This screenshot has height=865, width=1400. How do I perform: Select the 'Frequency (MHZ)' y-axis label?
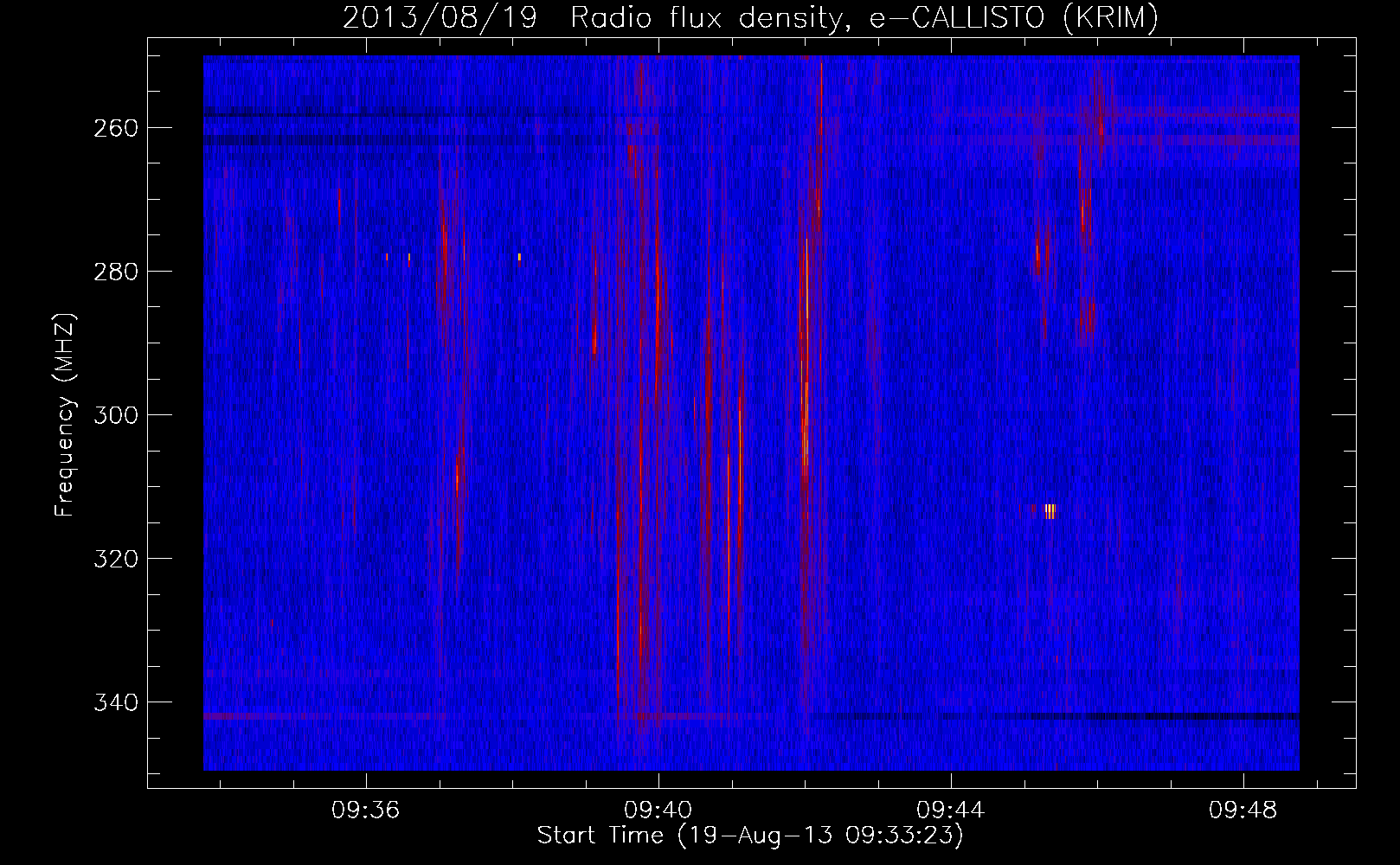tap(65, 414)
